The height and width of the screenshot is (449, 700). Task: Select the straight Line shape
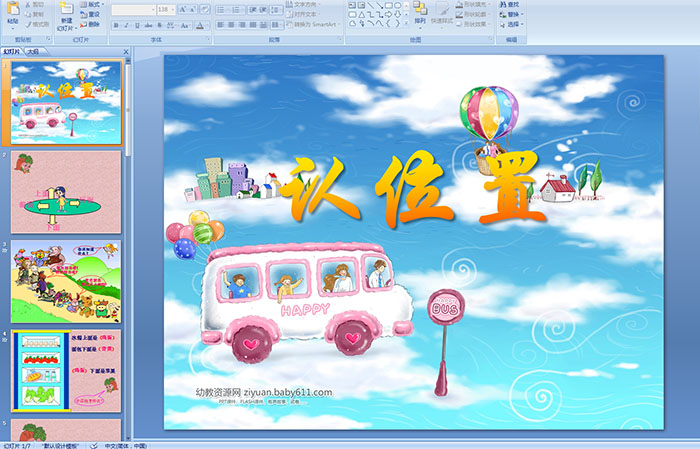click(x=371, y=5)
